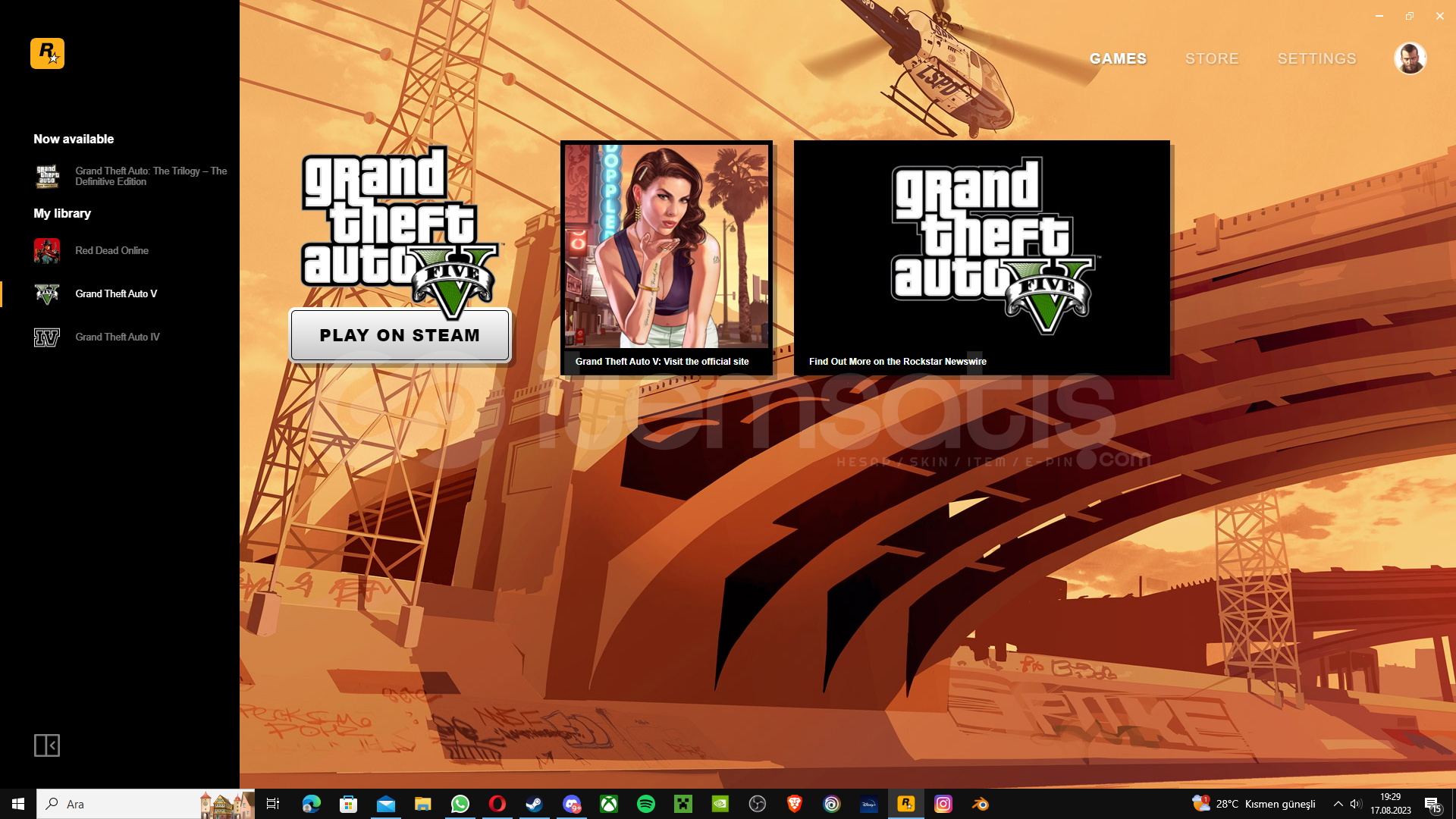Open Discord from taskbar

pyautogui.click(x=571, y=804)
